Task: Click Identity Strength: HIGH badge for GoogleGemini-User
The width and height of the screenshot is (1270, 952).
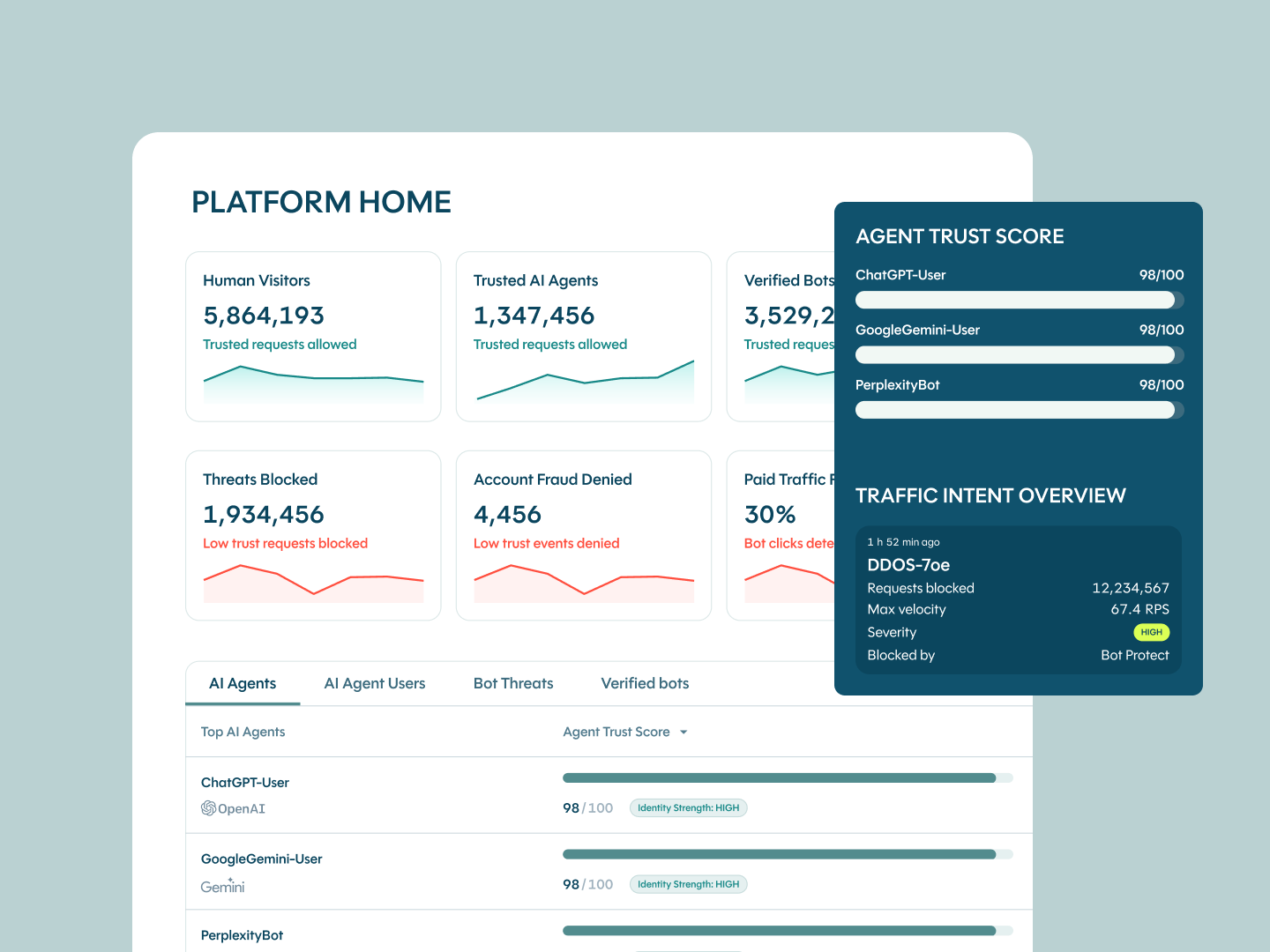Action: pyautogui.click(x=688, y=884)
